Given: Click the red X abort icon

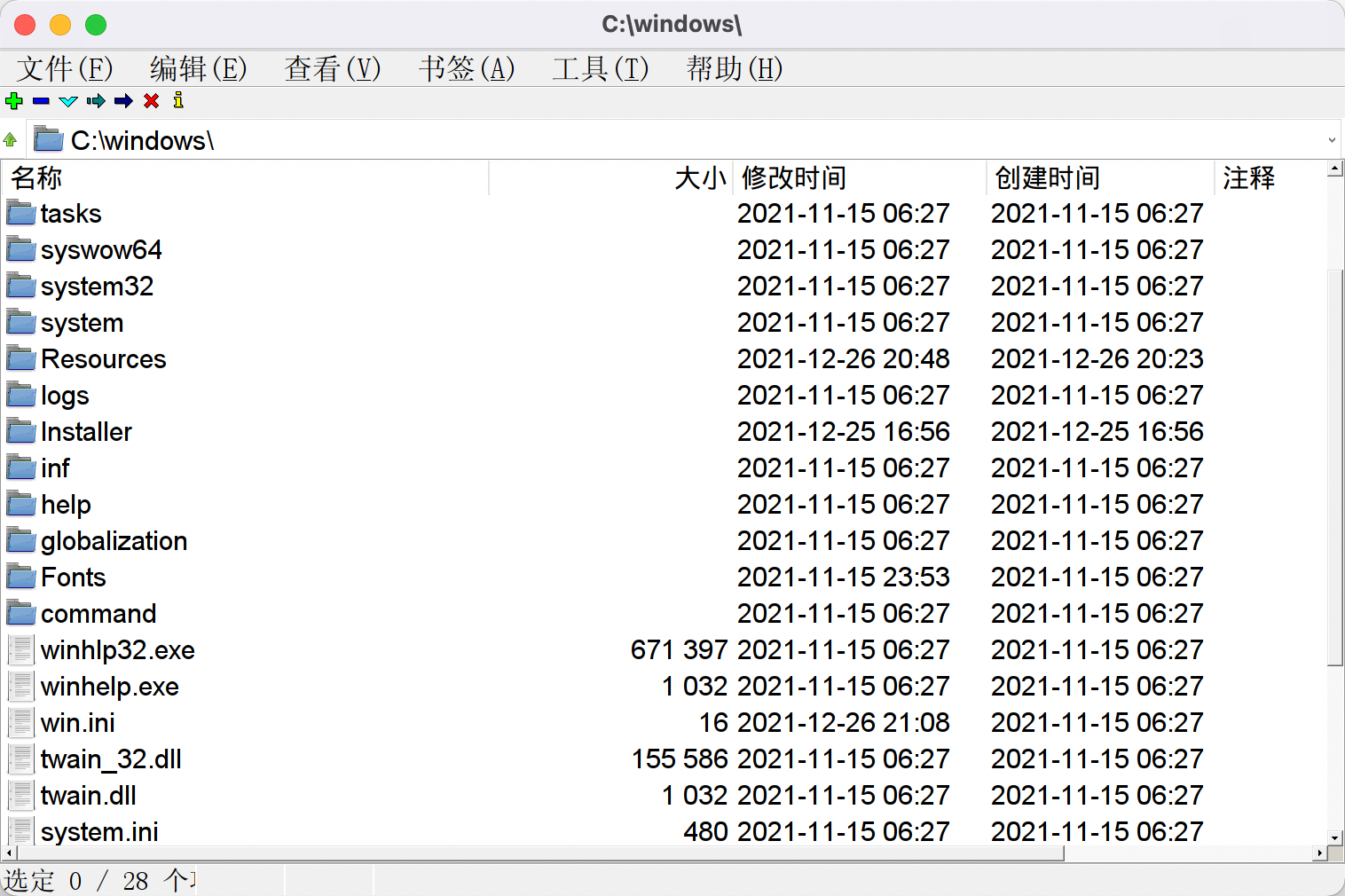Looking at the screenshot, I should (150, 101).
